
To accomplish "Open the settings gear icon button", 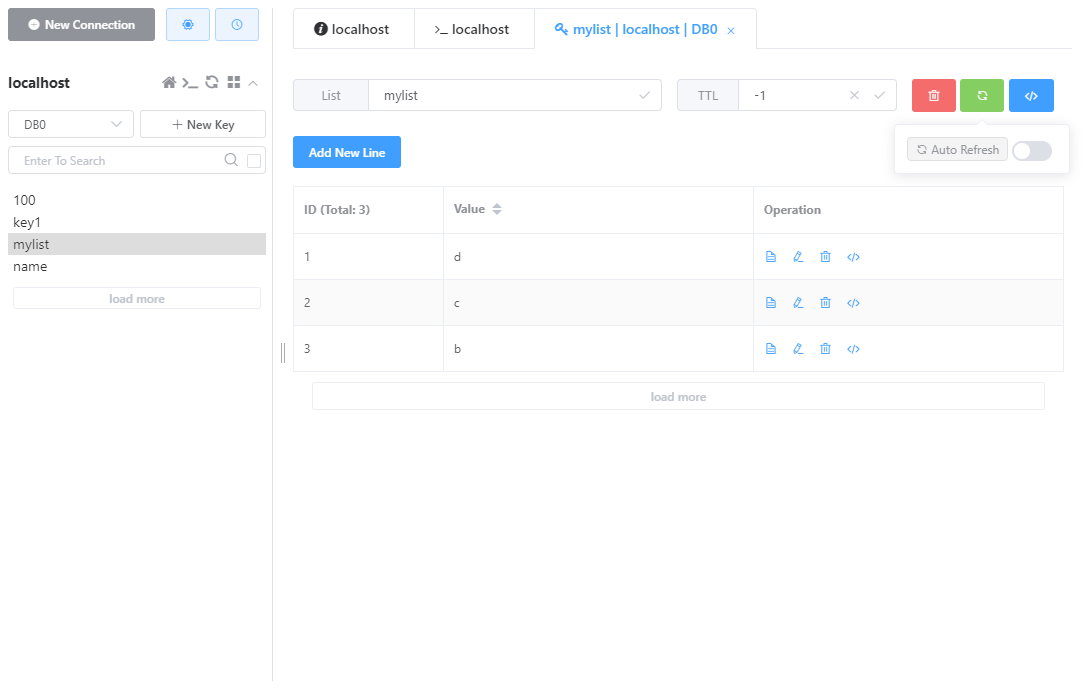I will point(187,25).
